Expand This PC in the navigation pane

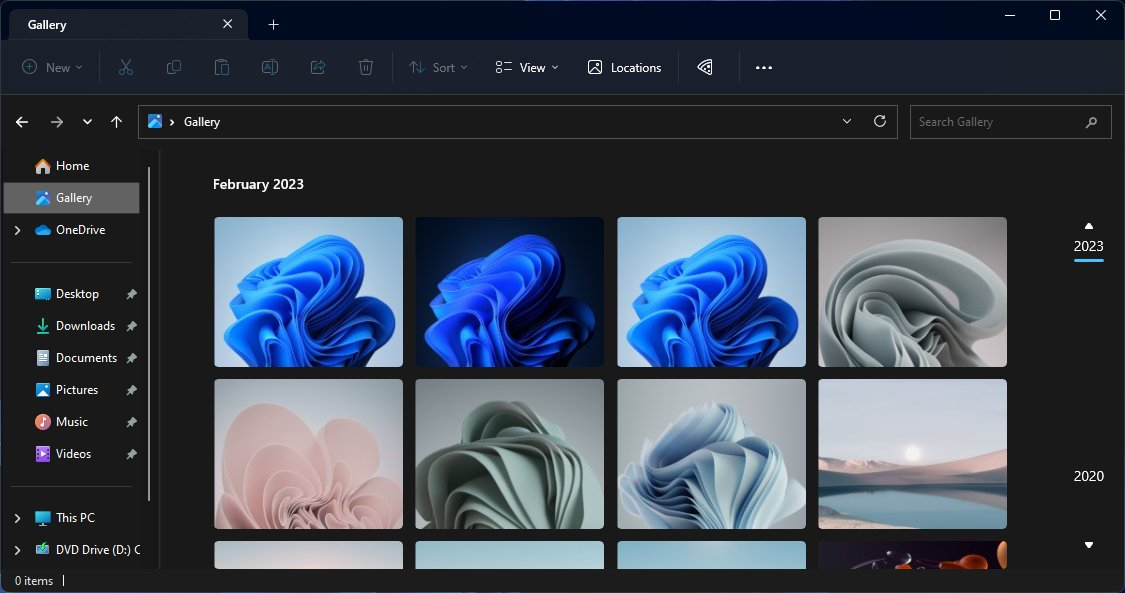(x=17, y=517)
